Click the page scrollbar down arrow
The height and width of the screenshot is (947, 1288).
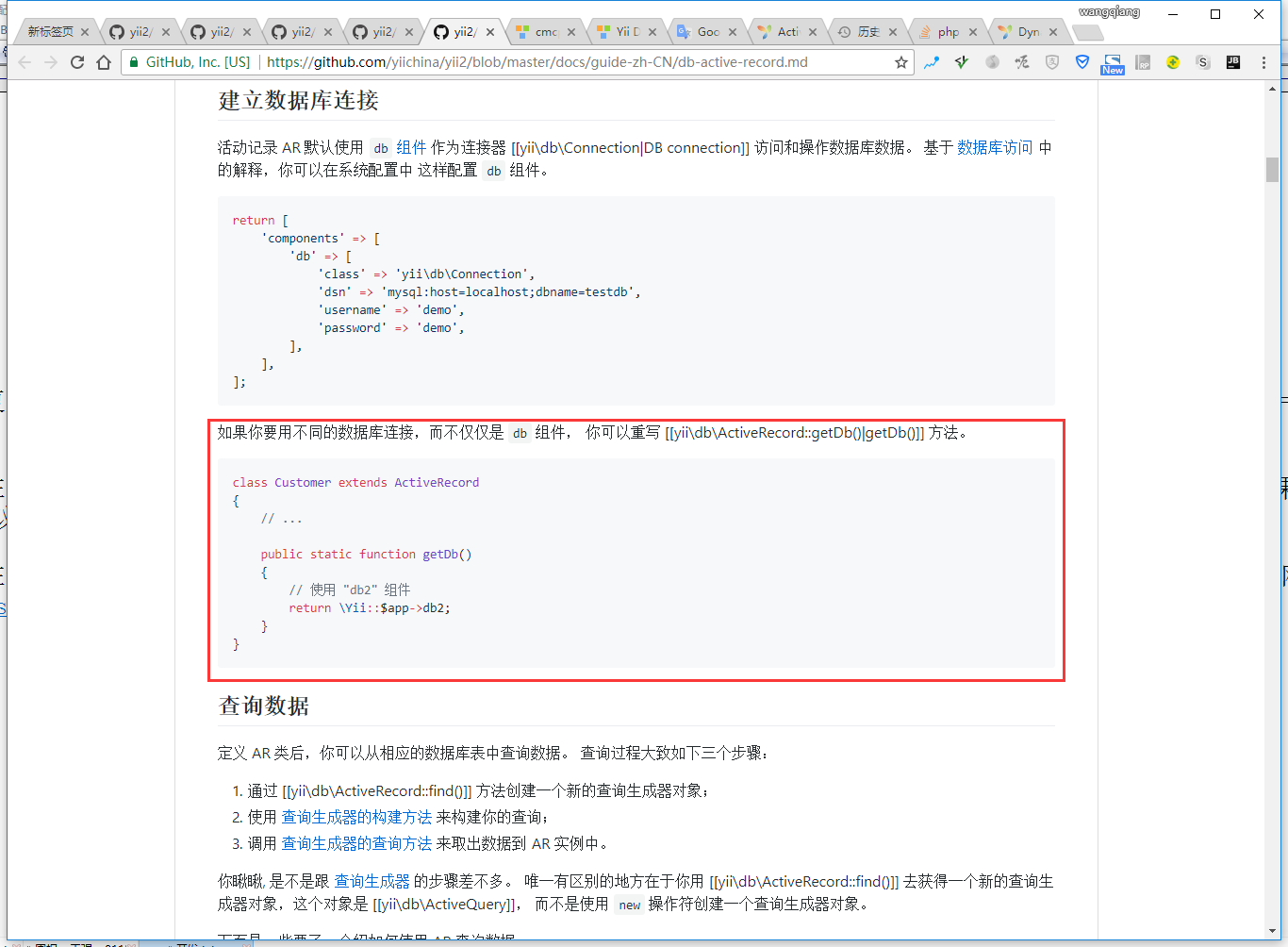coord(1273,932)
